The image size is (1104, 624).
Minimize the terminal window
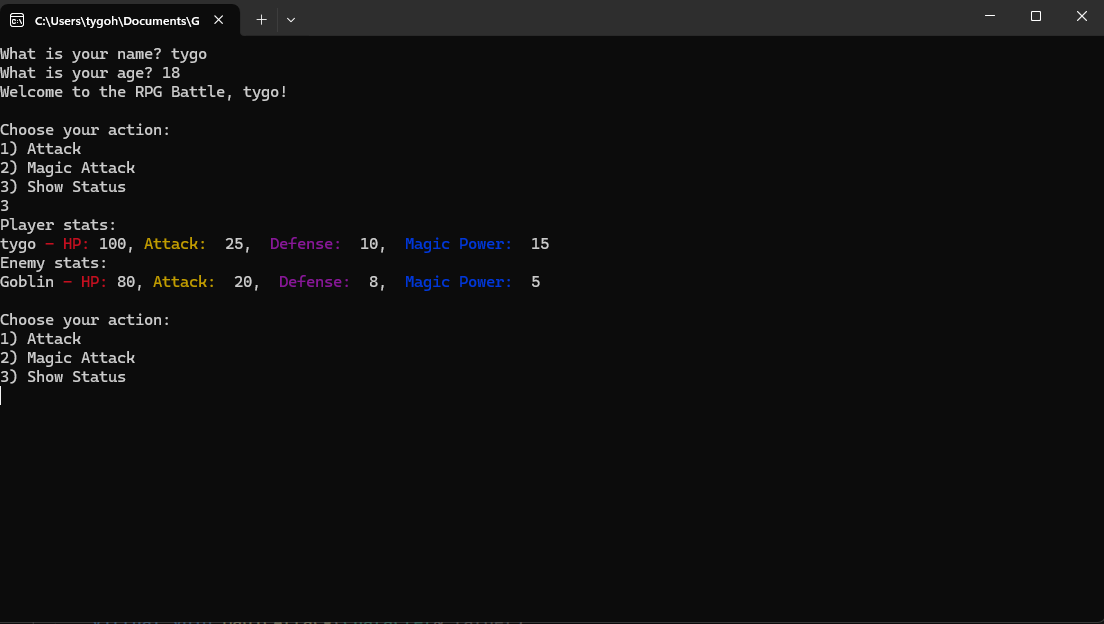point(989,17)
